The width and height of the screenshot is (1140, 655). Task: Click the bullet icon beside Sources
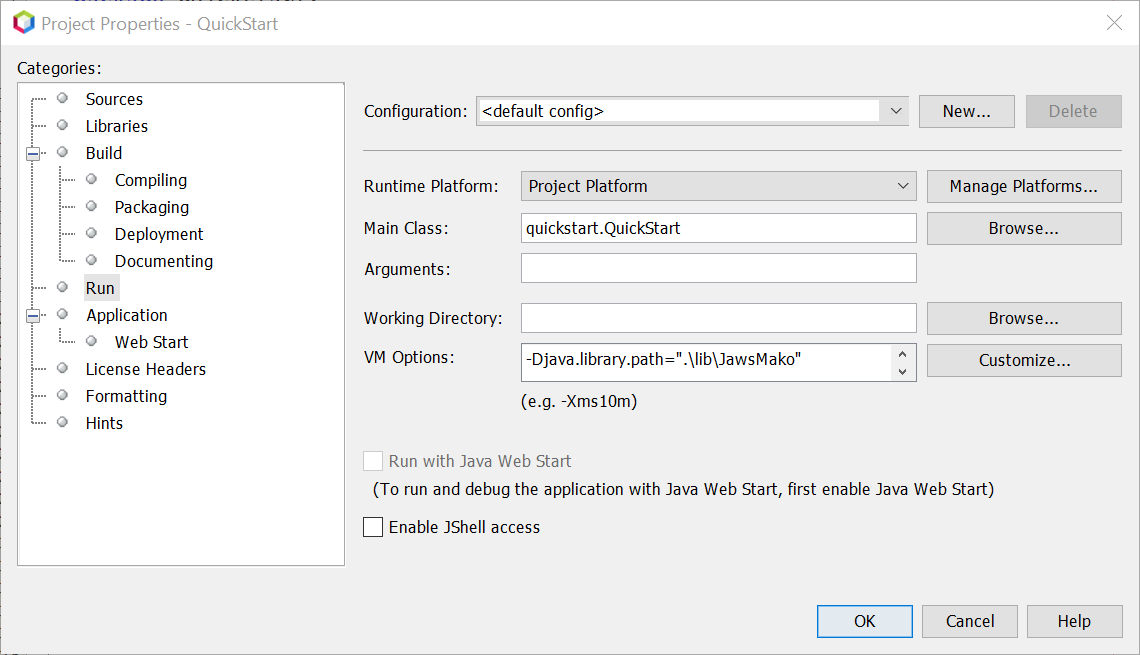coord(63,98)
